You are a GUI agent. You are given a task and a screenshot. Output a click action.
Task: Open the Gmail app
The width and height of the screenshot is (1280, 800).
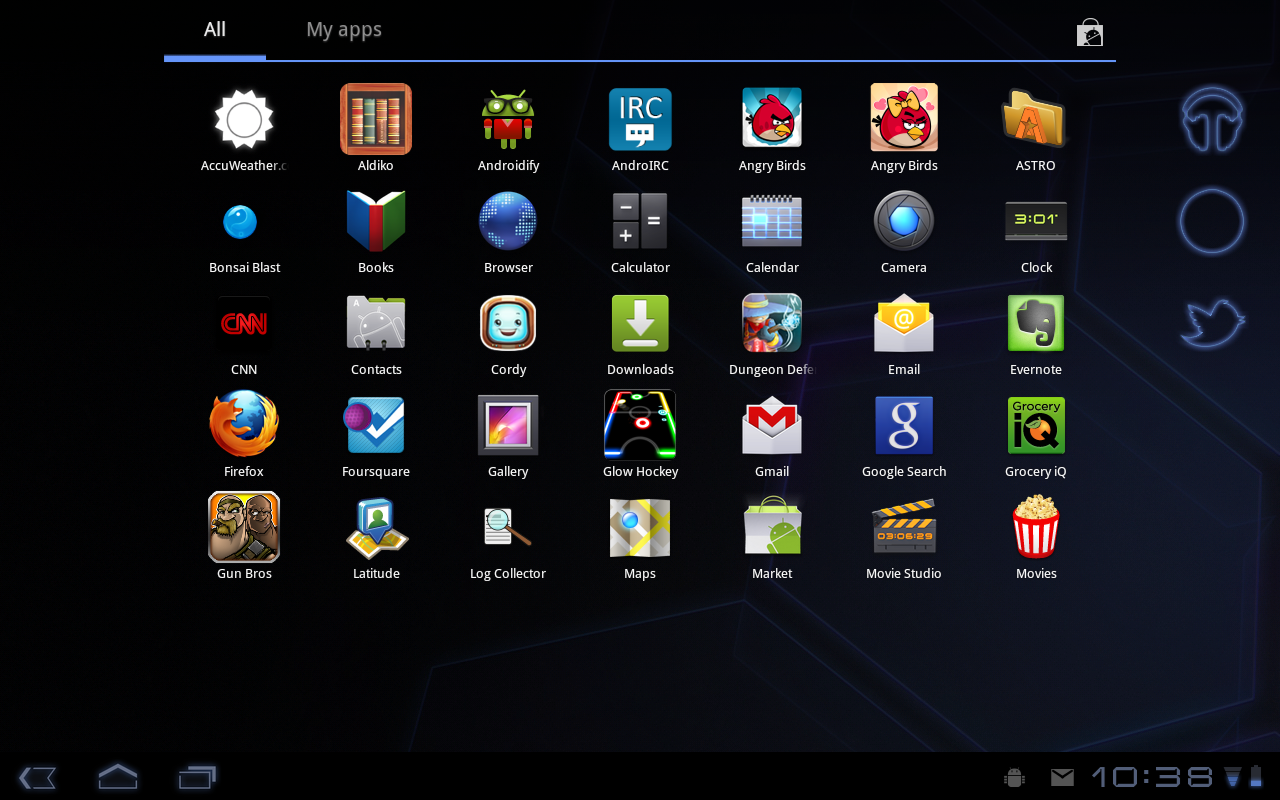point(772,425)
